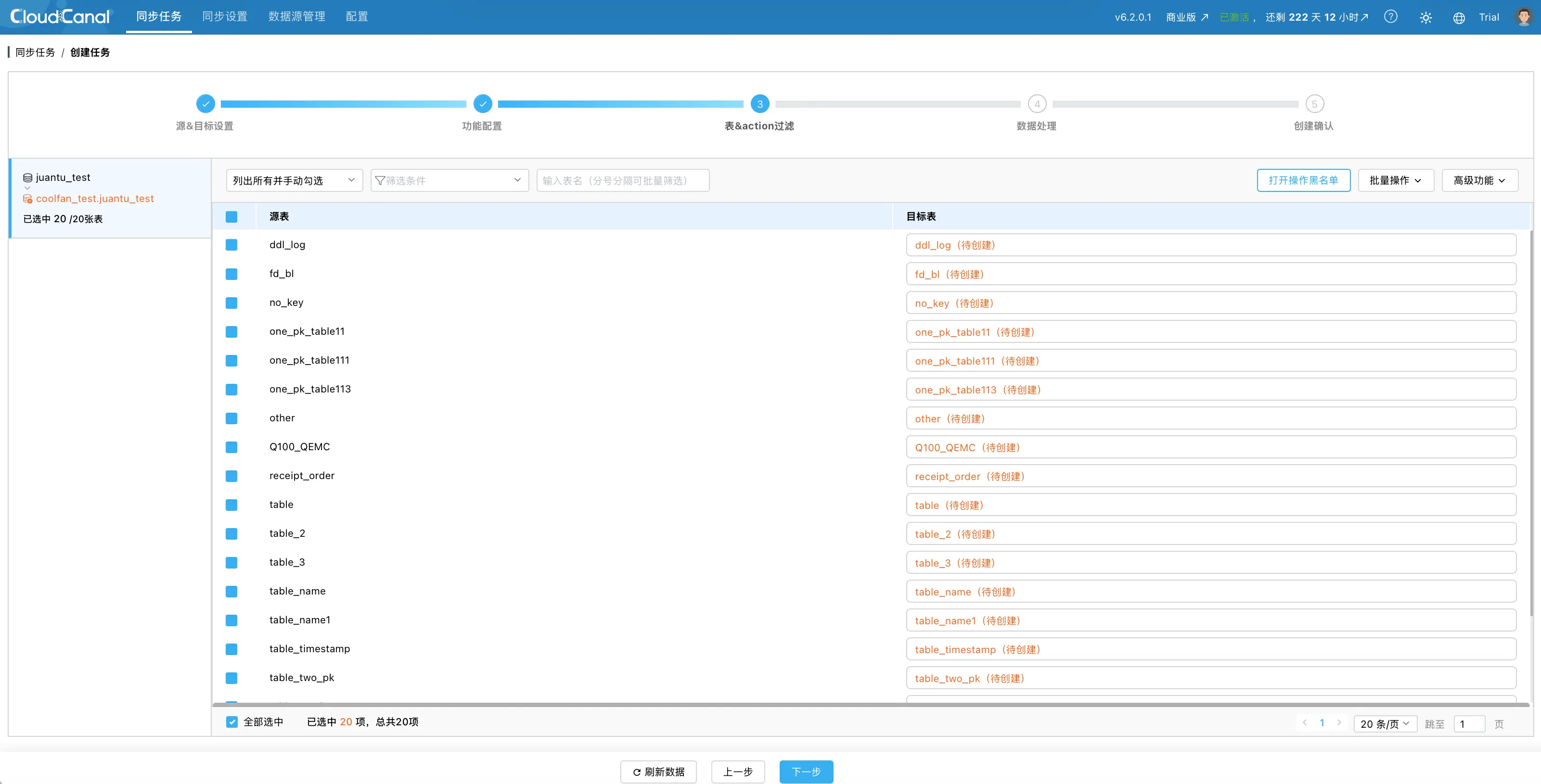Click step 4 circle 数据处理
Image resolution: width=1541 pixels, height=784 pixels.
point(1037,103)
